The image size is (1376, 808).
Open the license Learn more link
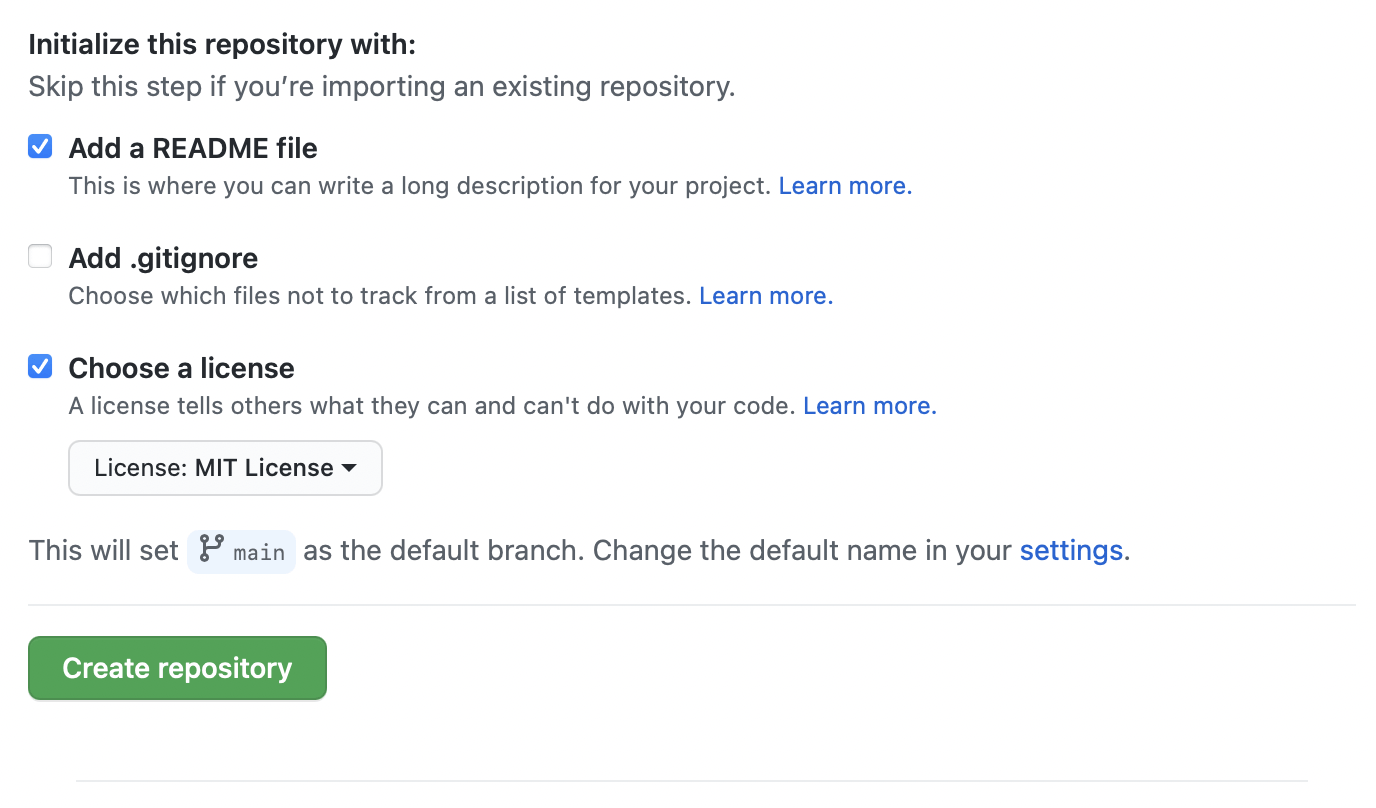870,406
